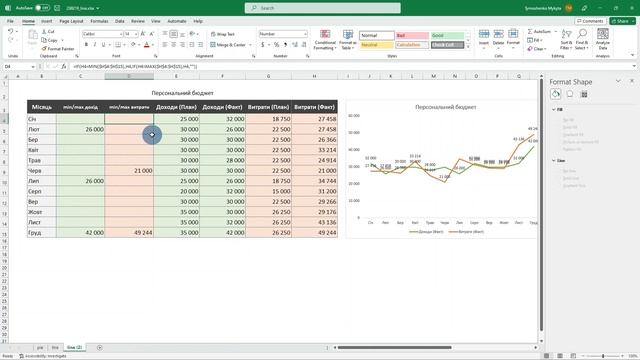Viewport: 640px width, 360px height.
Task: Open Fill & Line tab in Format Shape
Action: tap(556, 94)
